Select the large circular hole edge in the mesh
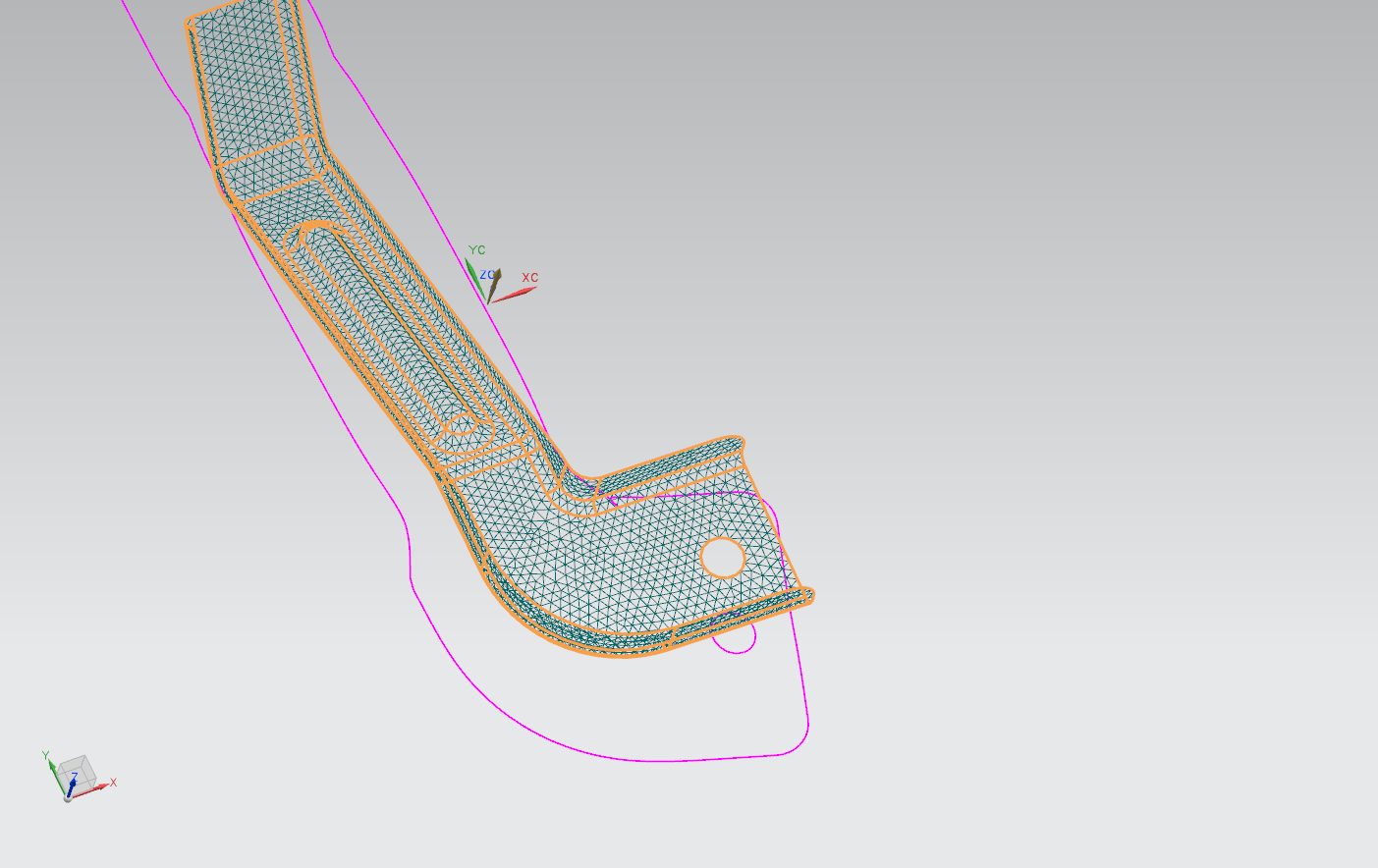Screen dimensions: 1378x868 pyautogui.click(x=723, y=557)
